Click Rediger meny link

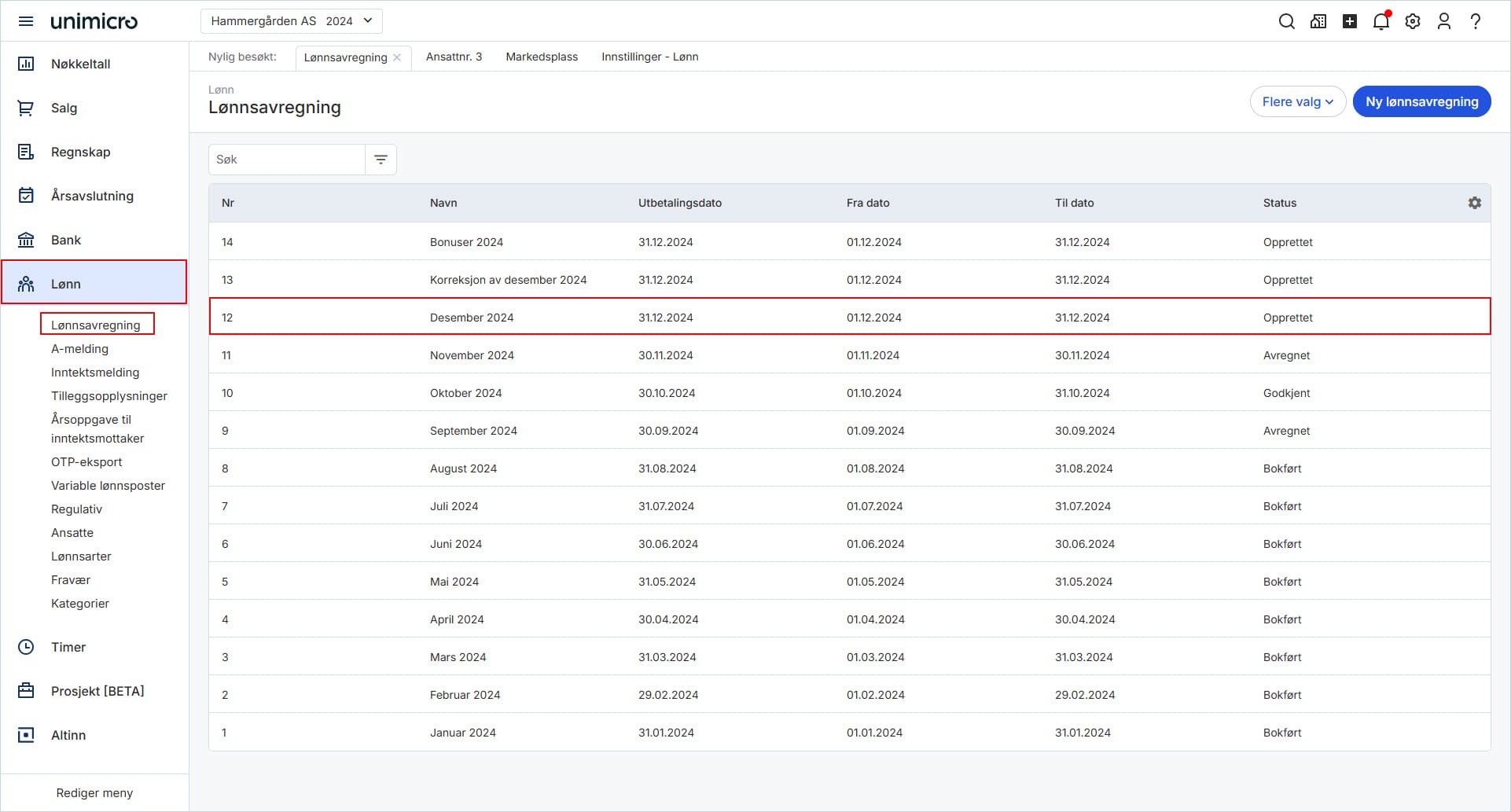click(x=94, y=792)
